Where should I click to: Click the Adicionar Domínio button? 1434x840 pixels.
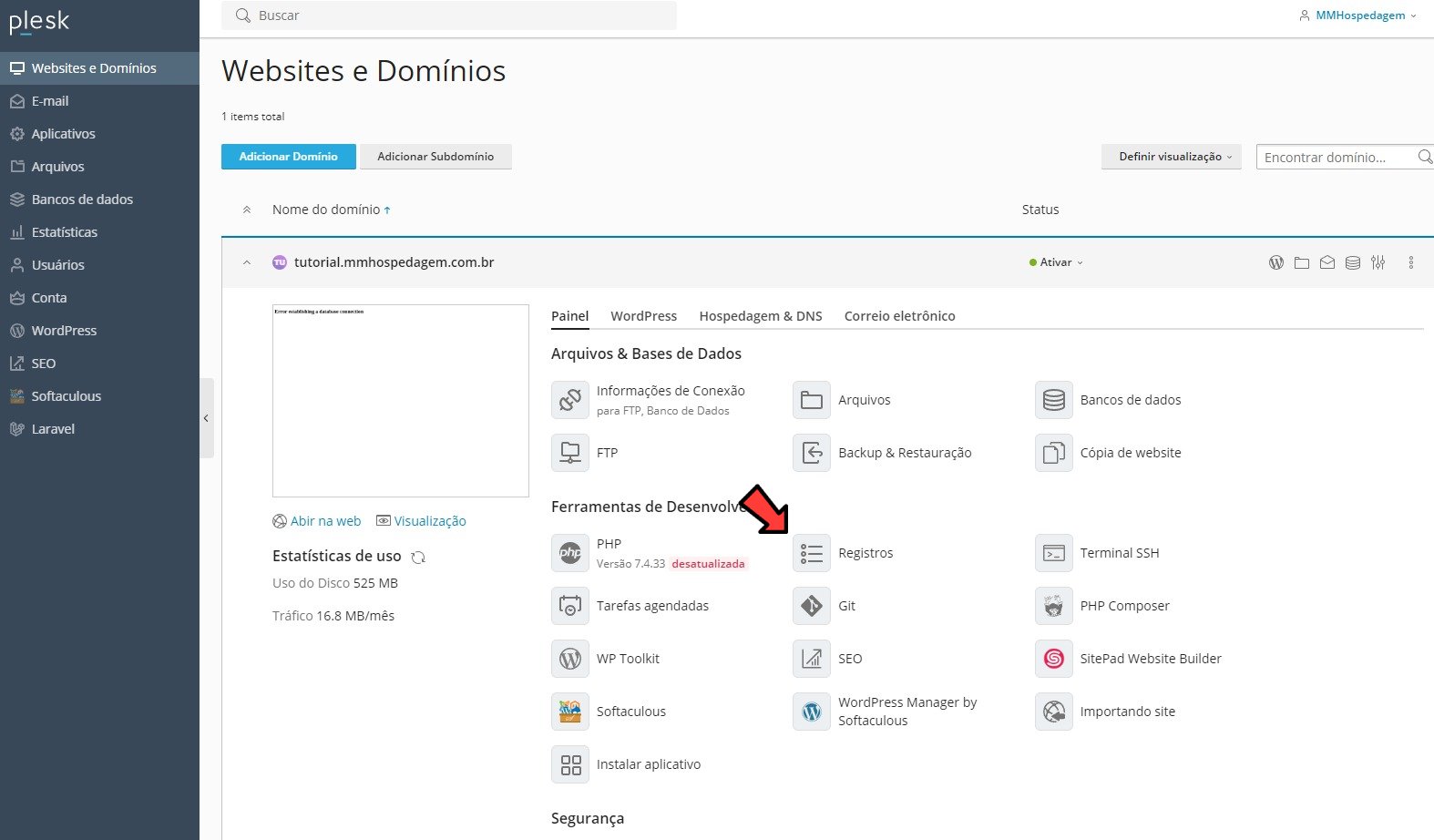[289, 157]
